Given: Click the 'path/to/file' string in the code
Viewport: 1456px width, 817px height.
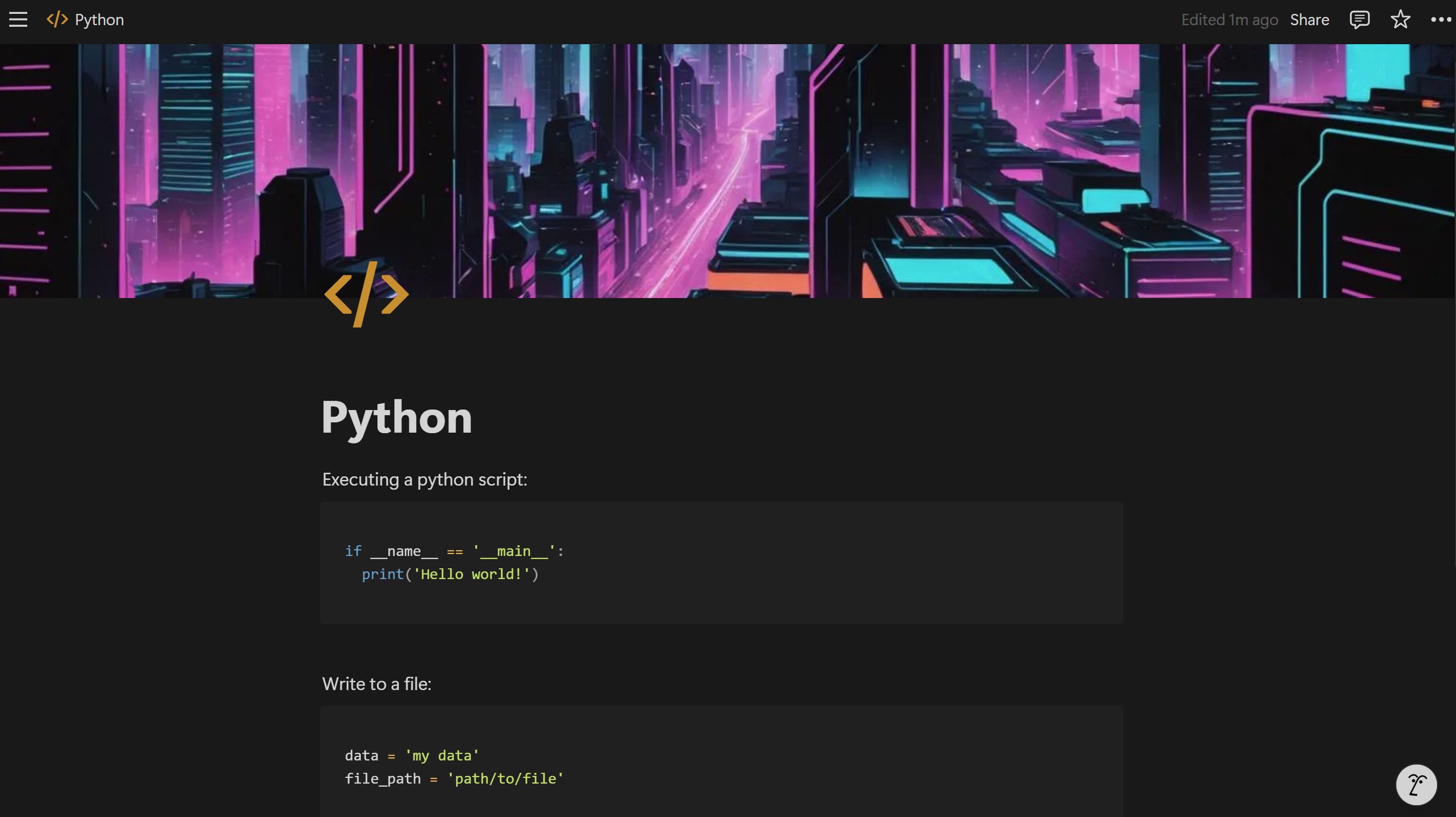Looking at the screenshot, I should pyautogui.click(x=505, y=778).
